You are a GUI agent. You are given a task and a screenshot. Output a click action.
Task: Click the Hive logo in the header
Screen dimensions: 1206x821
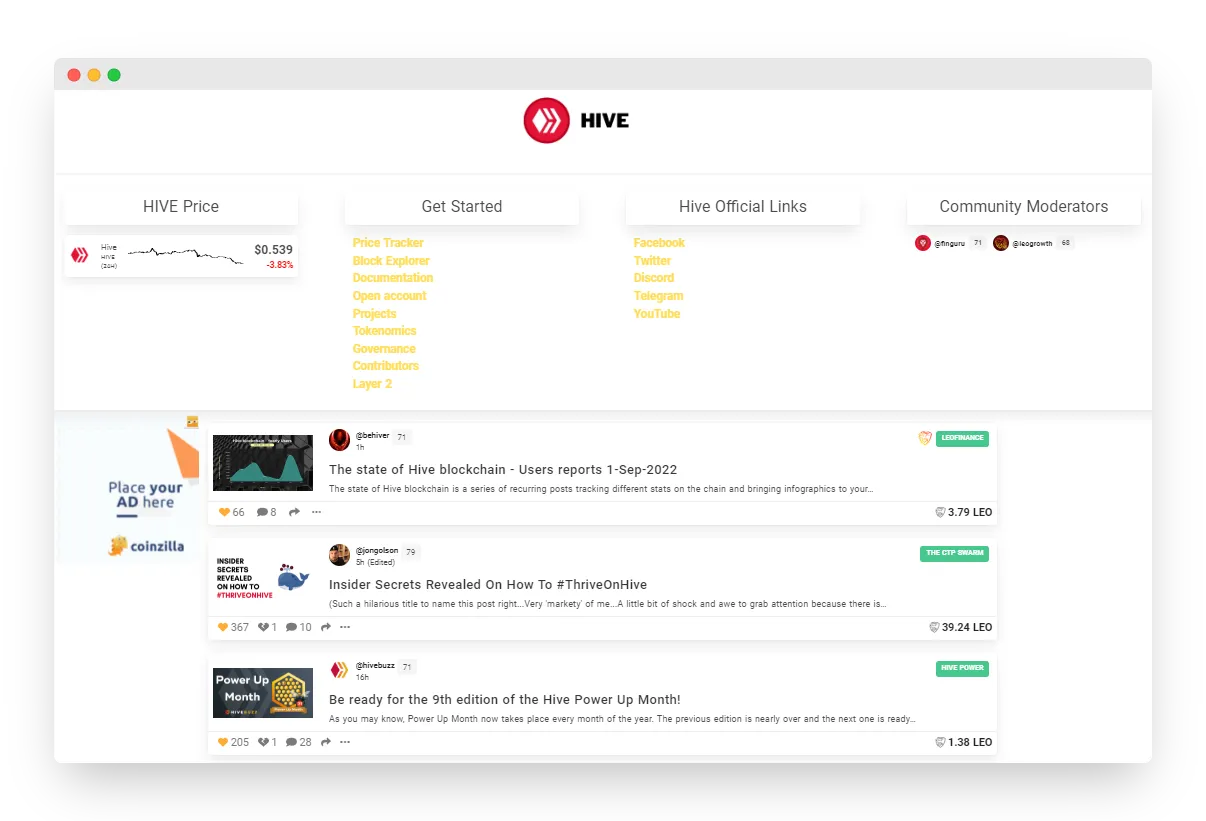576,121
